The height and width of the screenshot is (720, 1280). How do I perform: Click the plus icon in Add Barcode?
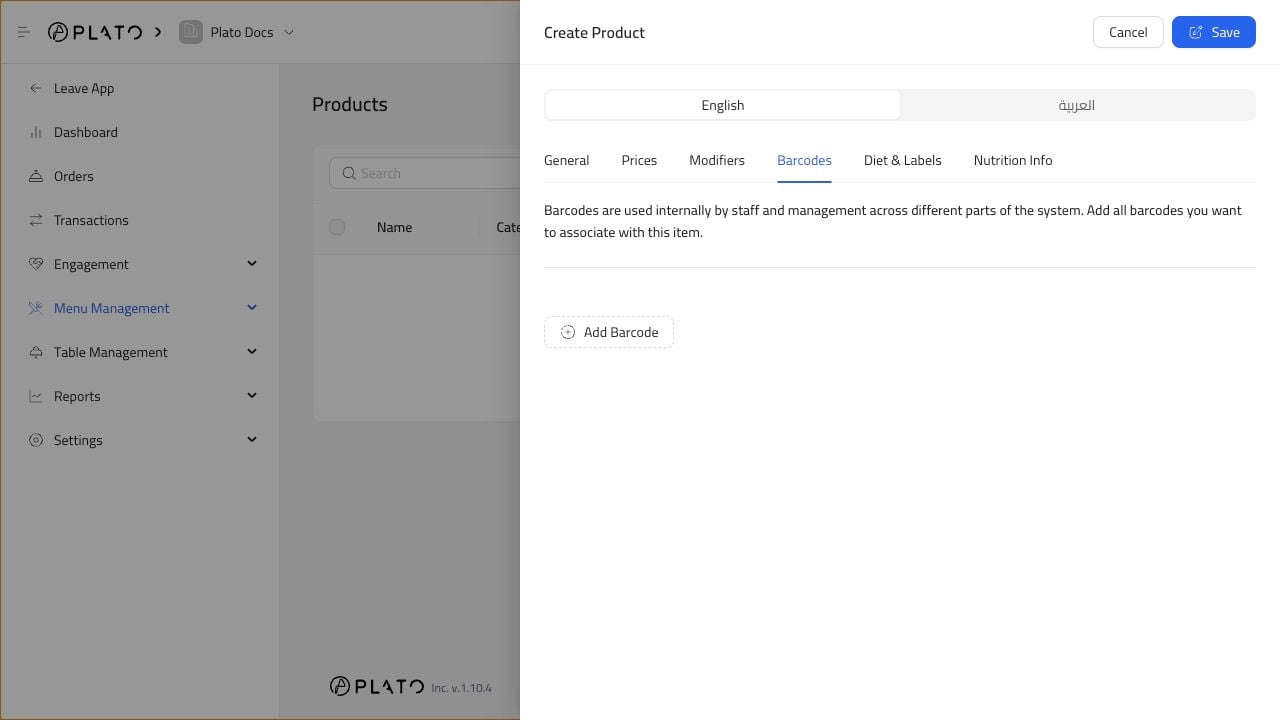click(568, 332)
